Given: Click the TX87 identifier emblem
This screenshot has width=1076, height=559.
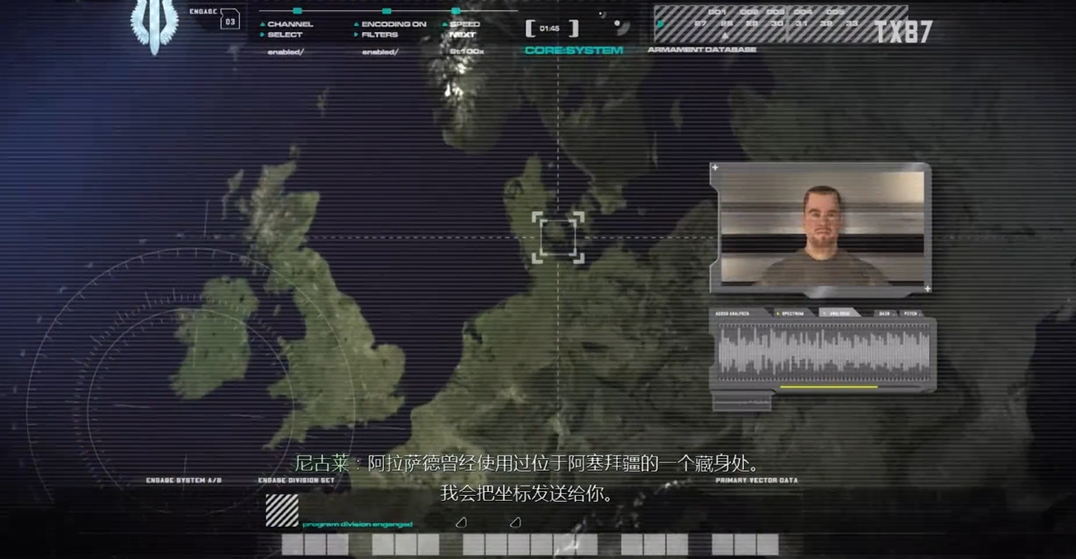Looking at the screenshot, I should (902, 32).
